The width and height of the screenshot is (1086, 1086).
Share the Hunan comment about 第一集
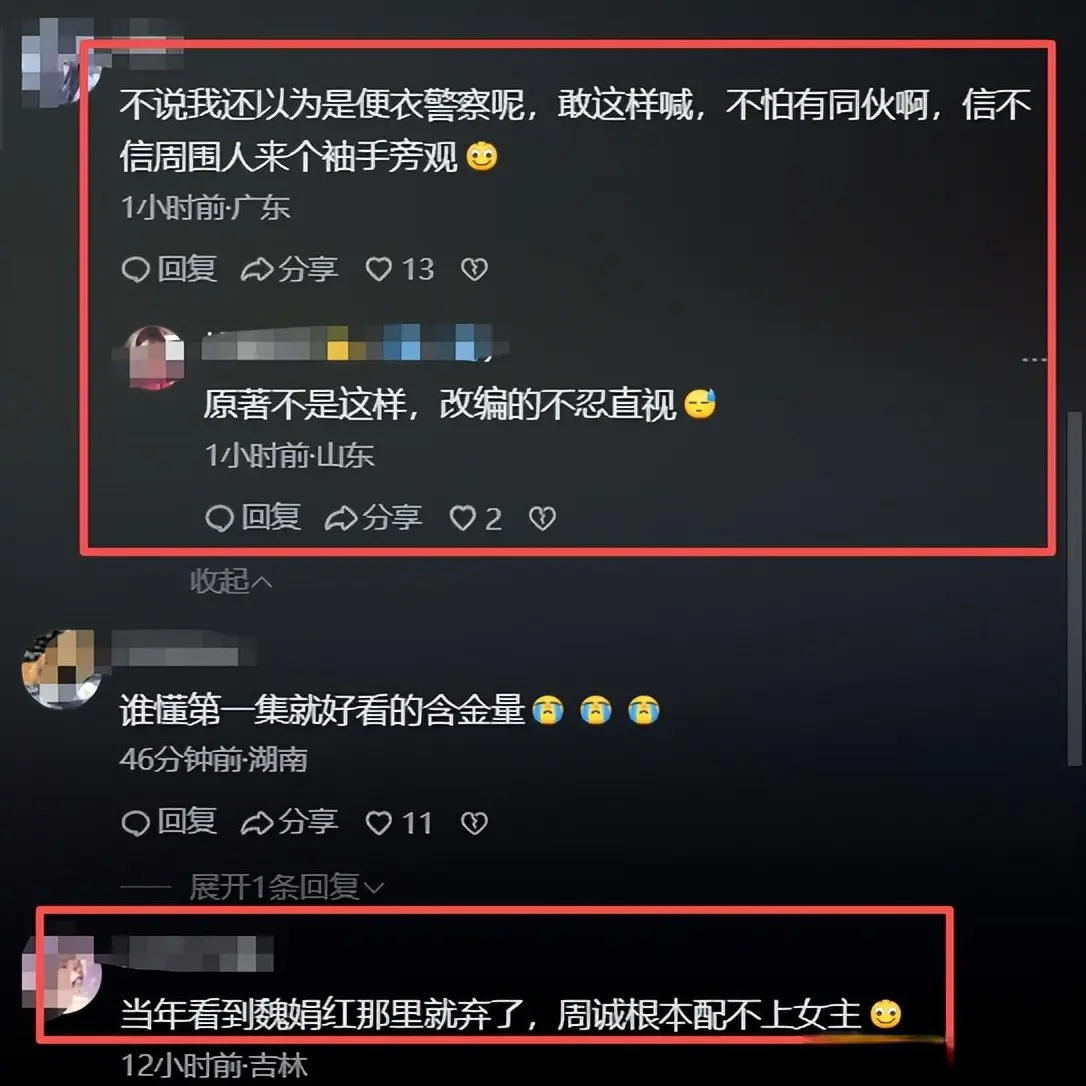point(290,822)
